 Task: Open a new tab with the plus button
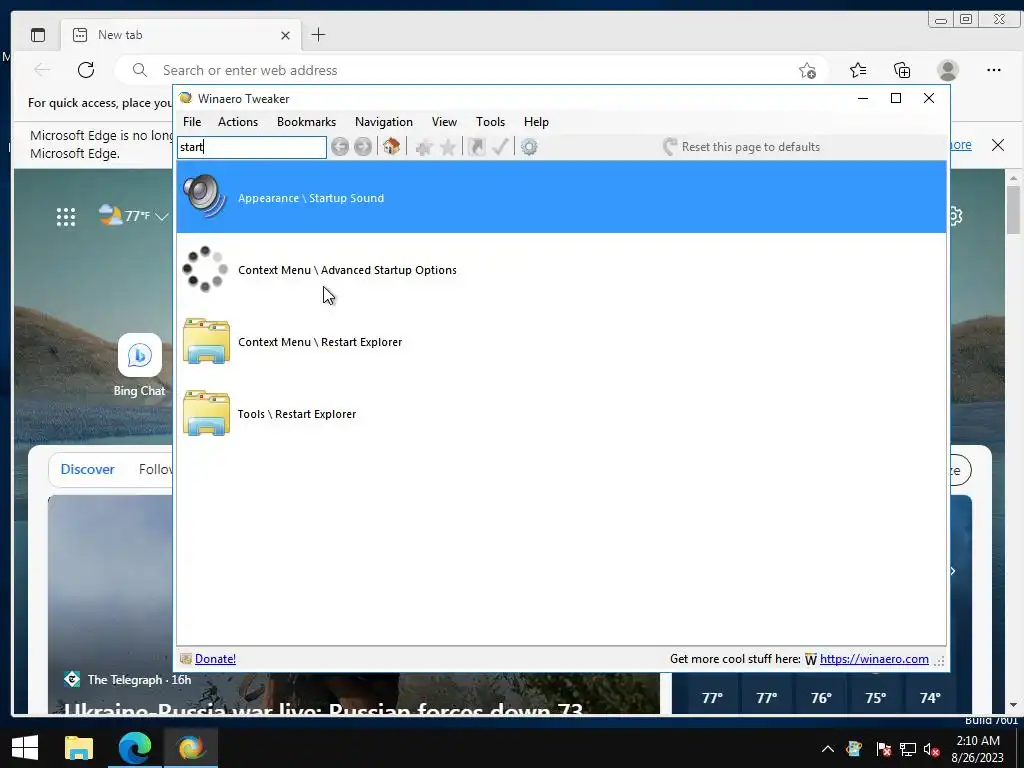click(318, 35)
